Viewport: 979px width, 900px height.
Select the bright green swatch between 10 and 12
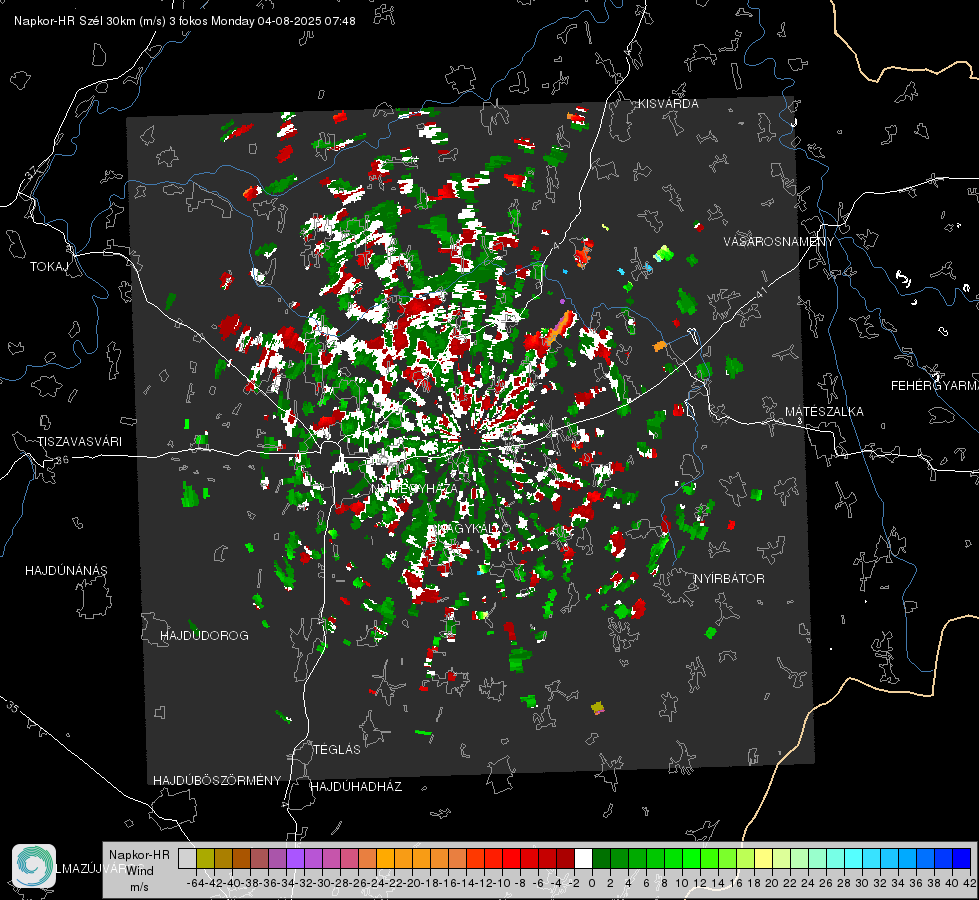(691, 858)
